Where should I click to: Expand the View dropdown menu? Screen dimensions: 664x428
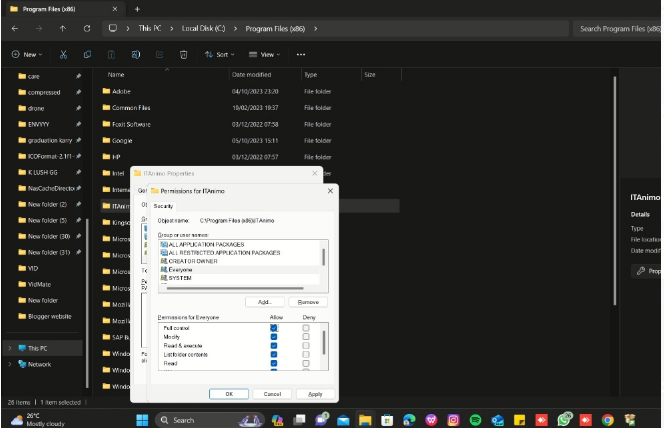pyautogui.click(x=266, y=54)
